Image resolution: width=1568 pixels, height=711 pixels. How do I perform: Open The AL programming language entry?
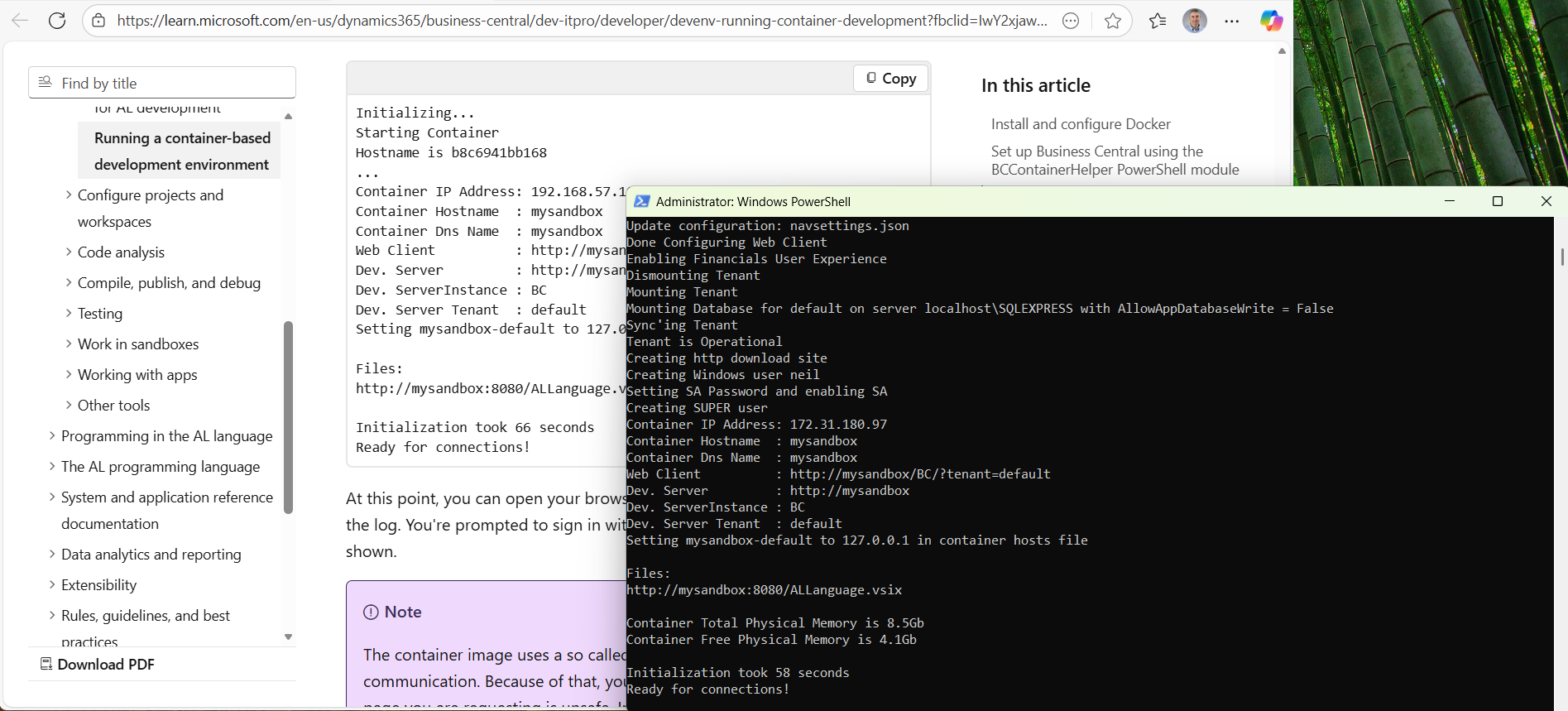(160, 467)
